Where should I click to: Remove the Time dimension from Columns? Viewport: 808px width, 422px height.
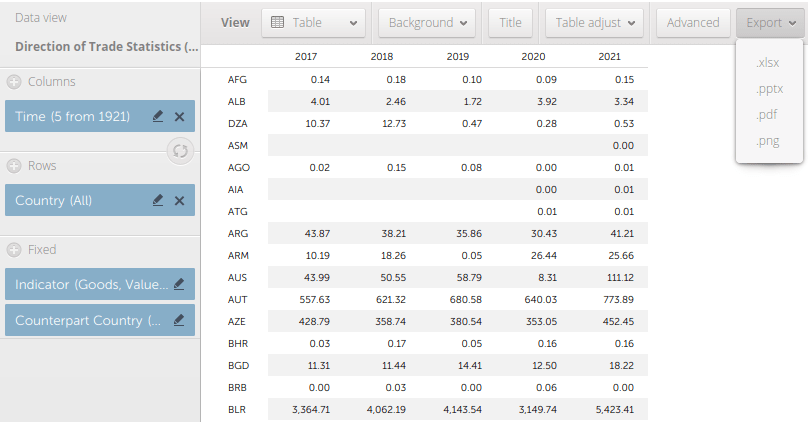coord(179,117)
